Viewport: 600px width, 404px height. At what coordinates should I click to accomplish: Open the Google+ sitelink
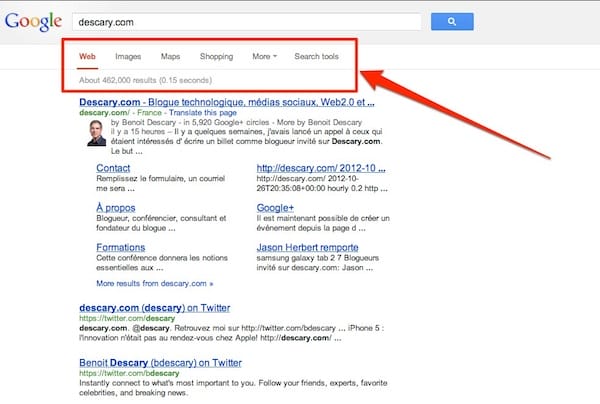(x=275, y=208)
